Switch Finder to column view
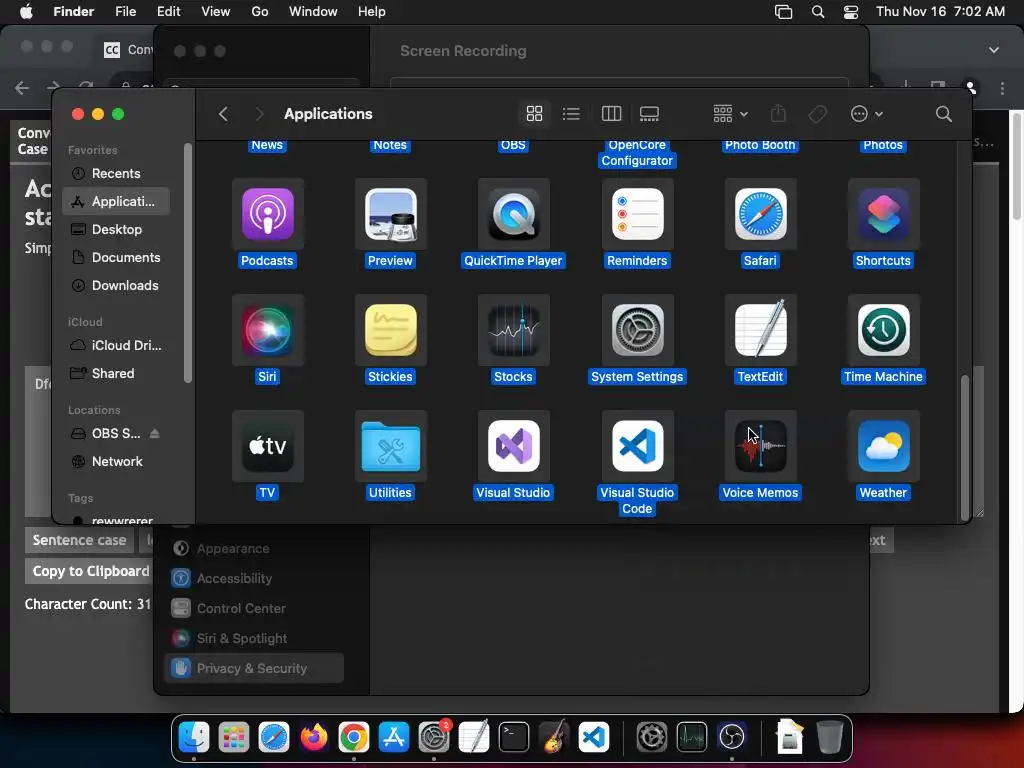1024x768 pixels. (x=611, y=114)
